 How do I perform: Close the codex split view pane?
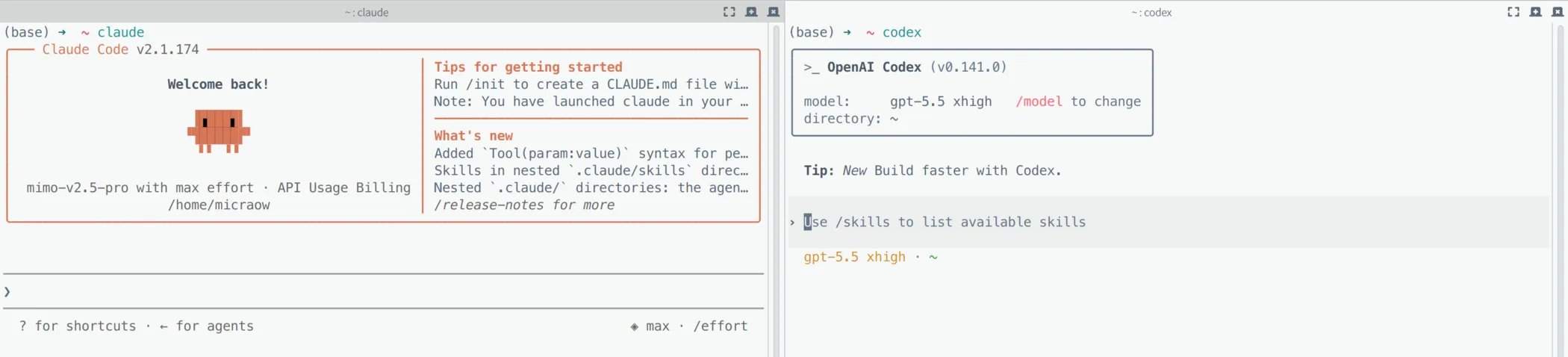[x=1558, y=12]
